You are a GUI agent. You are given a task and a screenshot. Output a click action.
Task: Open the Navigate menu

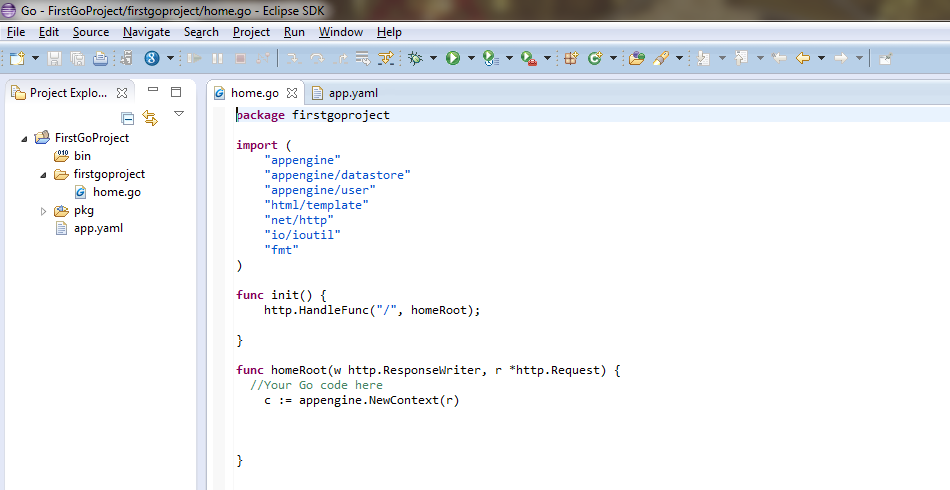coord(147,32)
